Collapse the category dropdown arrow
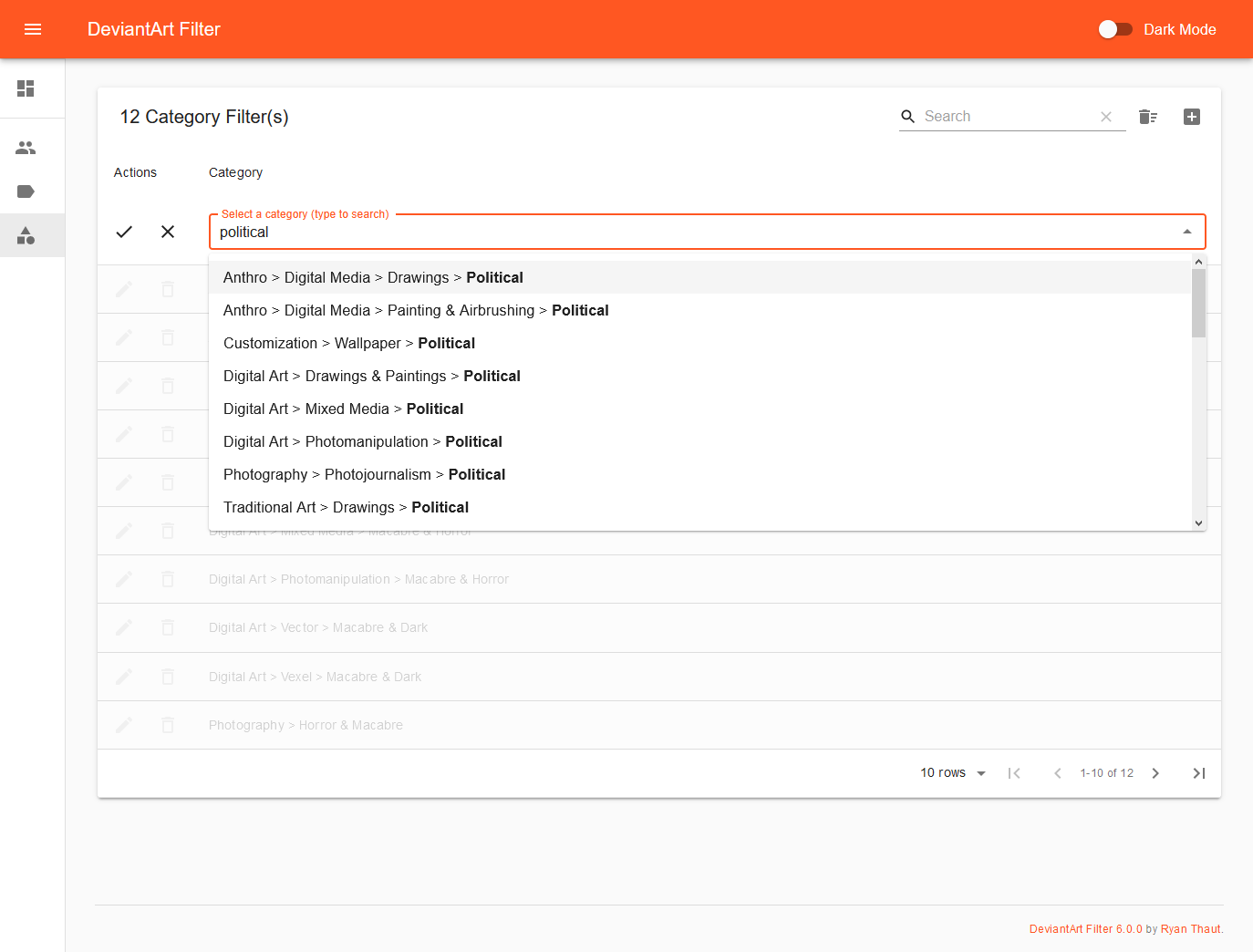Image resolution: width=1253 pixels, height=952 pixels. point(1186,232)
